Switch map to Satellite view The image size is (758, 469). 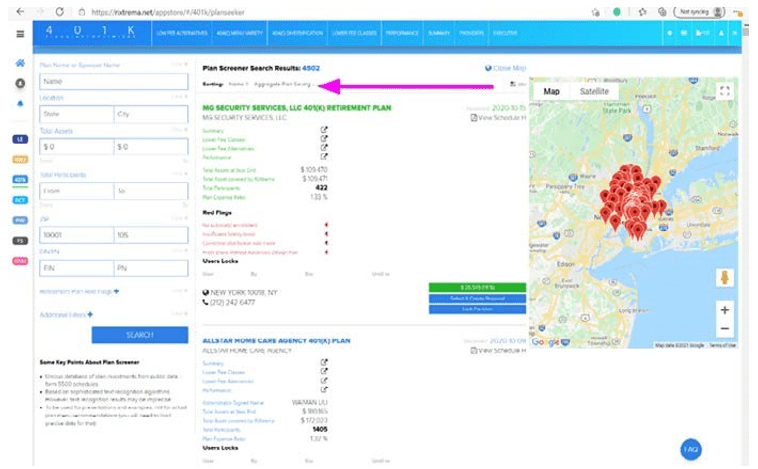tap(600, 91)
